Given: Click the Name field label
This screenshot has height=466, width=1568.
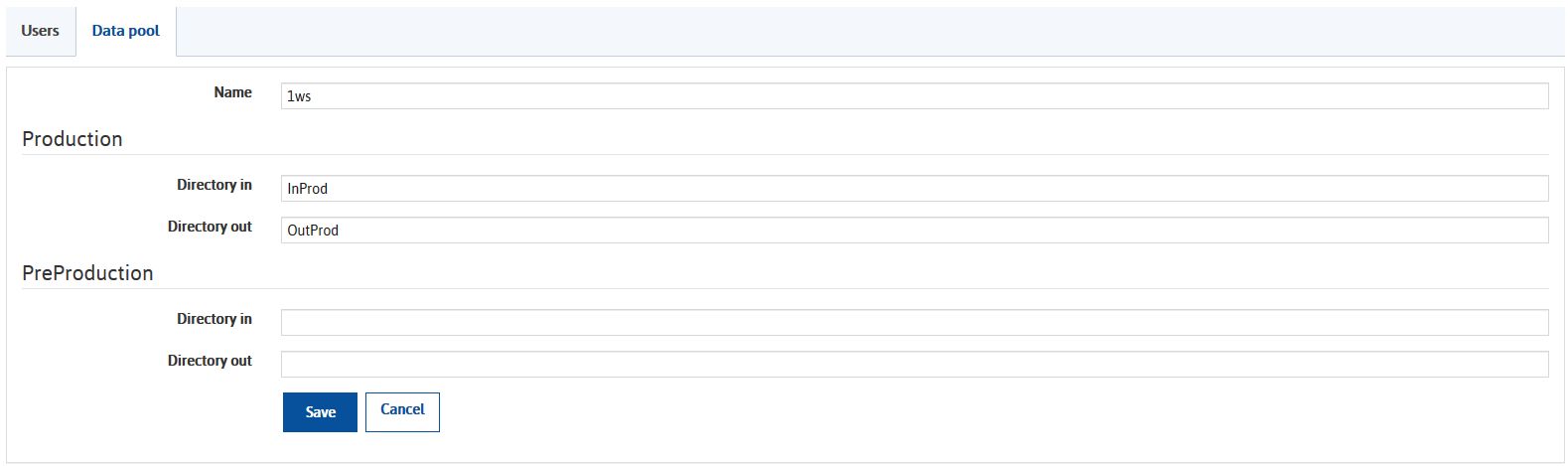Looking at the screenshot, I should point(233,92).
